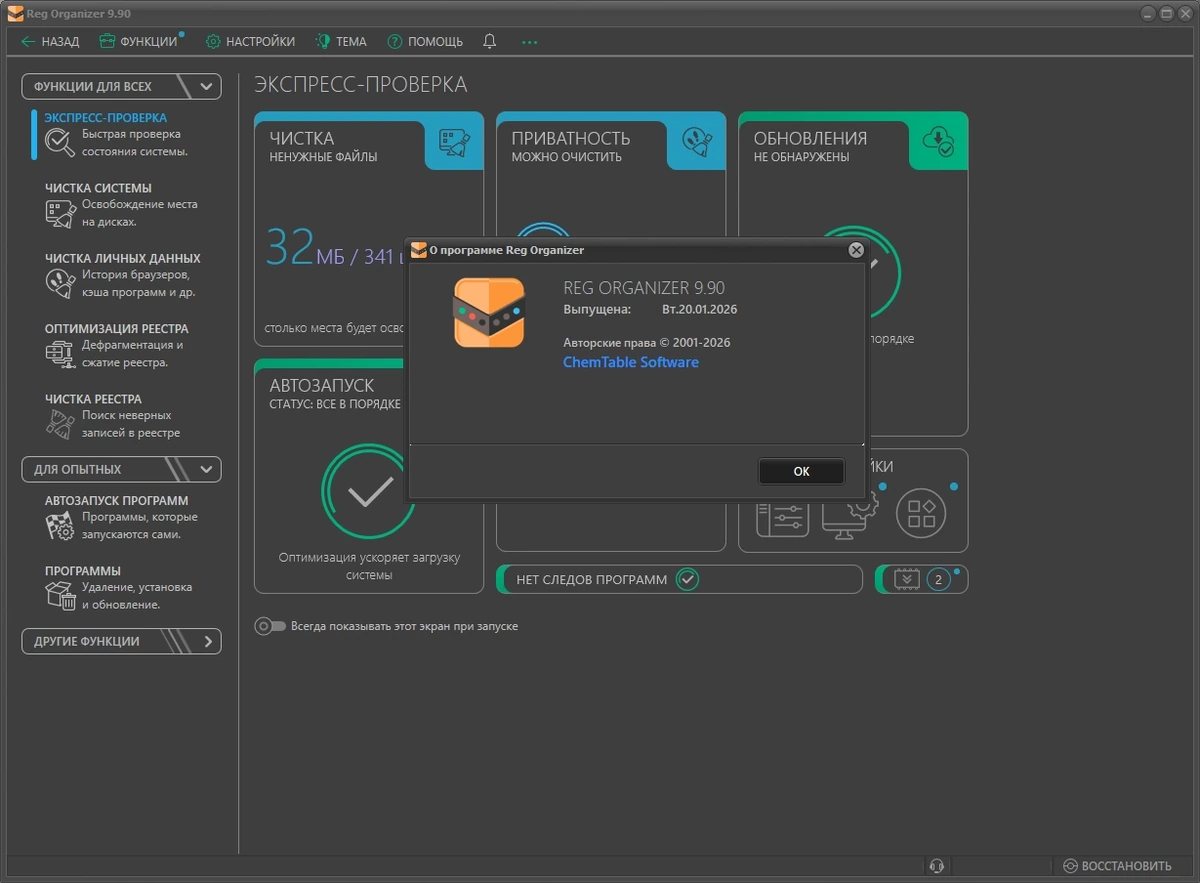Image resolution: width=1200 pixels, height=883 pixels.
Task: Click the Reg Organizer title bar icon
Action: 15,14
